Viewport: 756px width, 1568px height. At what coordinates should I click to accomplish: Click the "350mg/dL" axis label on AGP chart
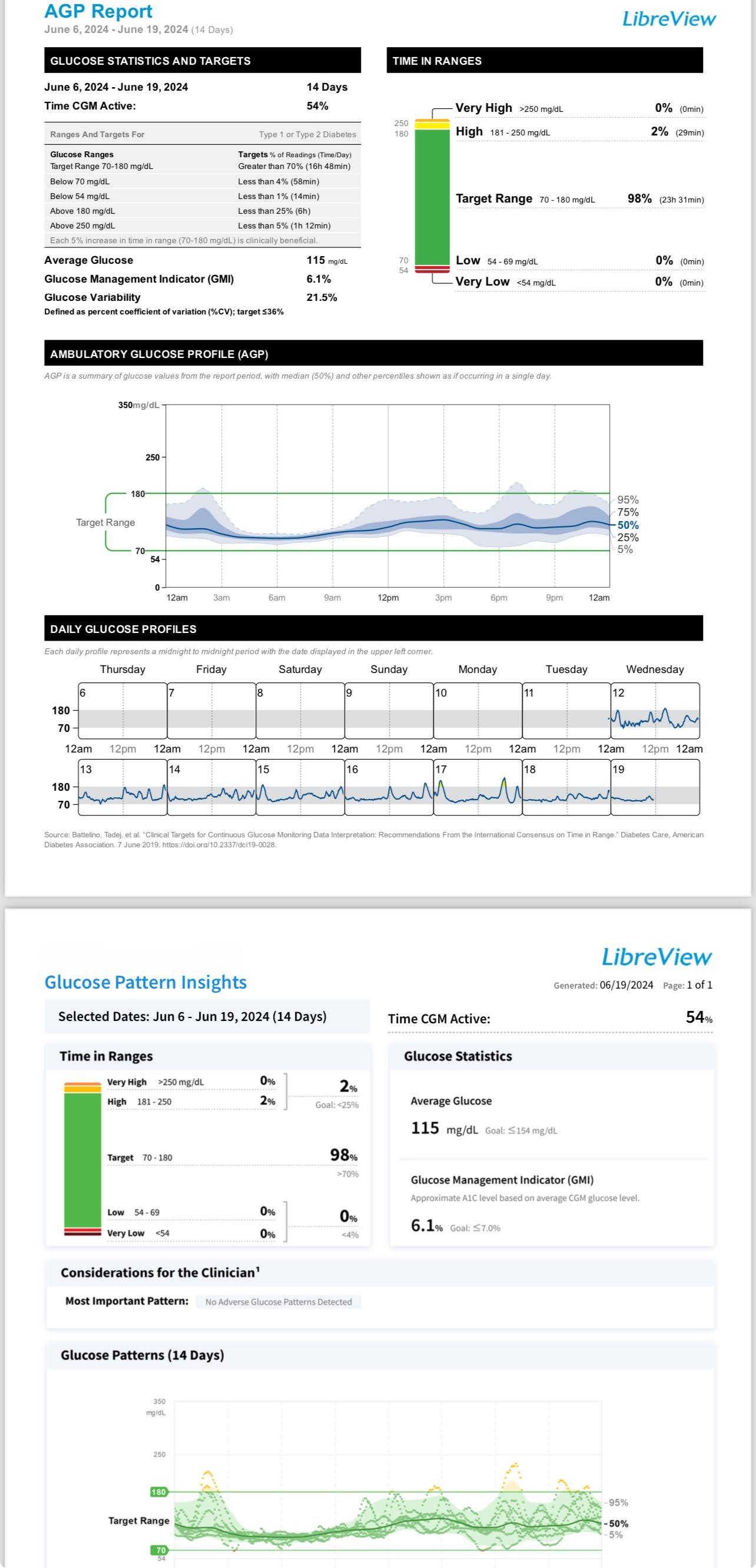139,405
